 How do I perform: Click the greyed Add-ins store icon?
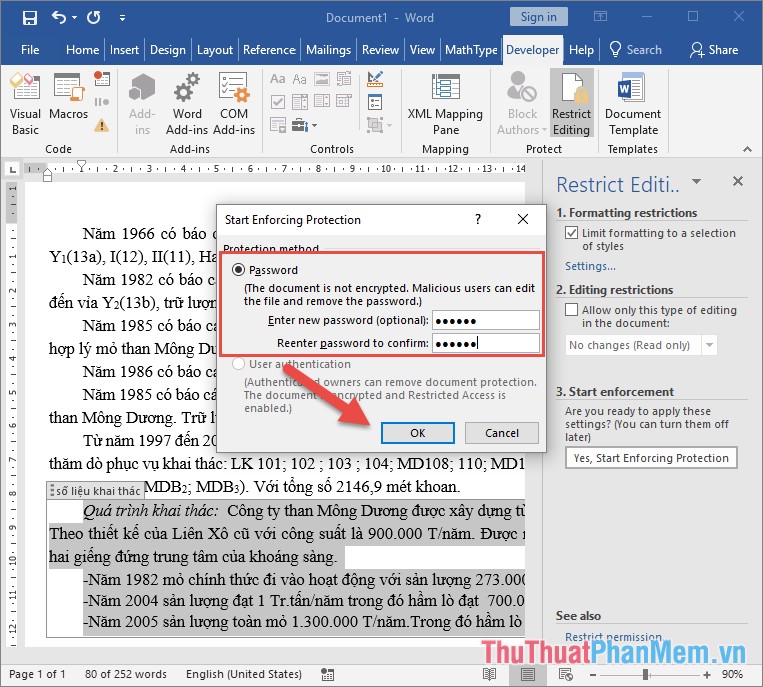point(142,104)
